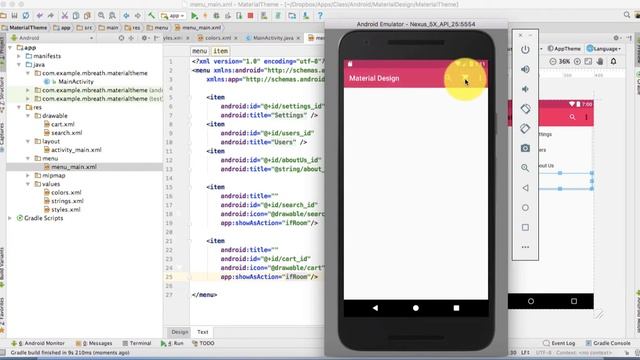Close the colors.xml tab
The width and height of the screenshot is (640, 360).
[x=236, y=38]
